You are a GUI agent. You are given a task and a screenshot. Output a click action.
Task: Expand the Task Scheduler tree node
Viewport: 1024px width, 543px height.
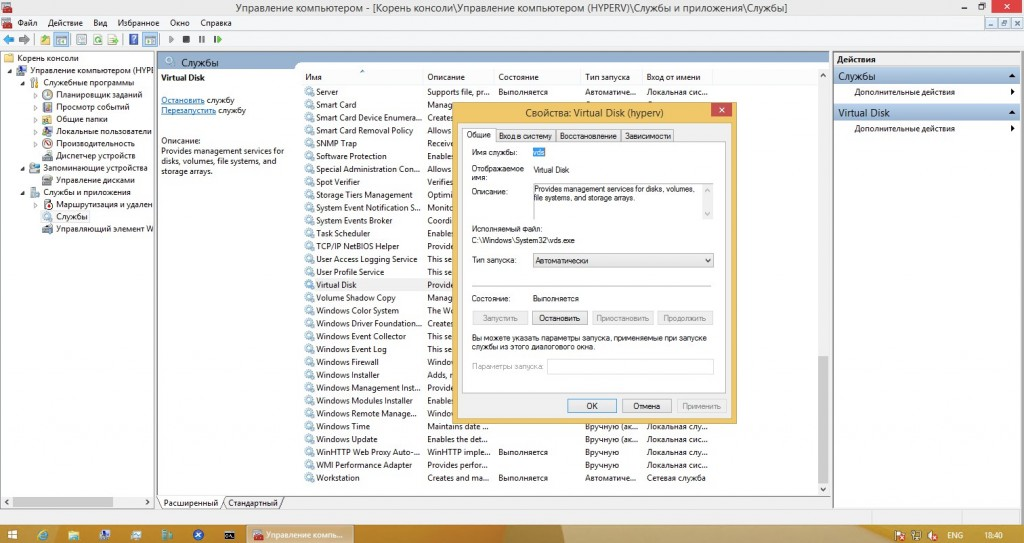click(37, 95)
